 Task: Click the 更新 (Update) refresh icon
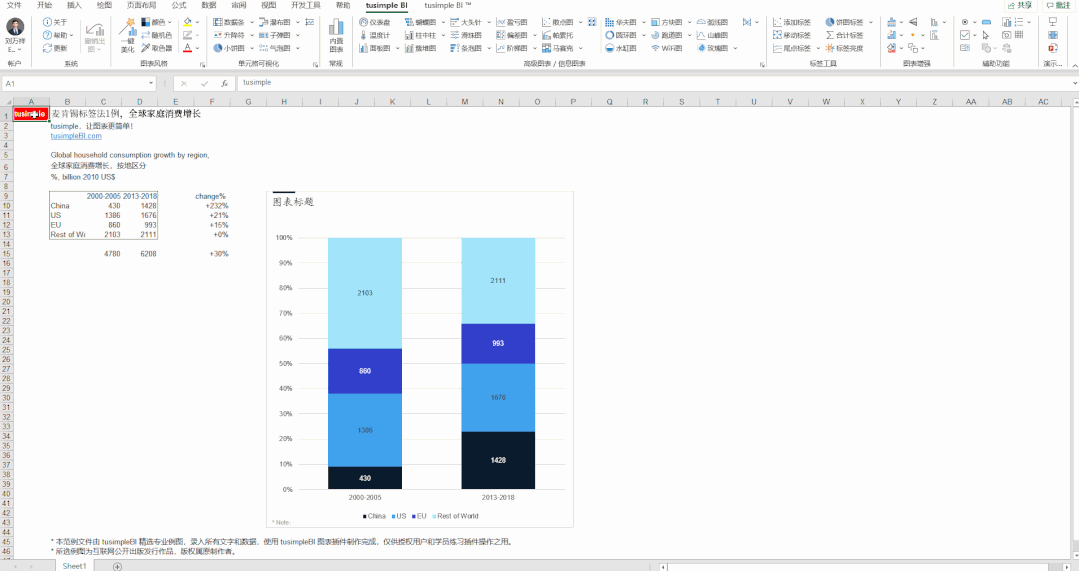tap(47, 48)
